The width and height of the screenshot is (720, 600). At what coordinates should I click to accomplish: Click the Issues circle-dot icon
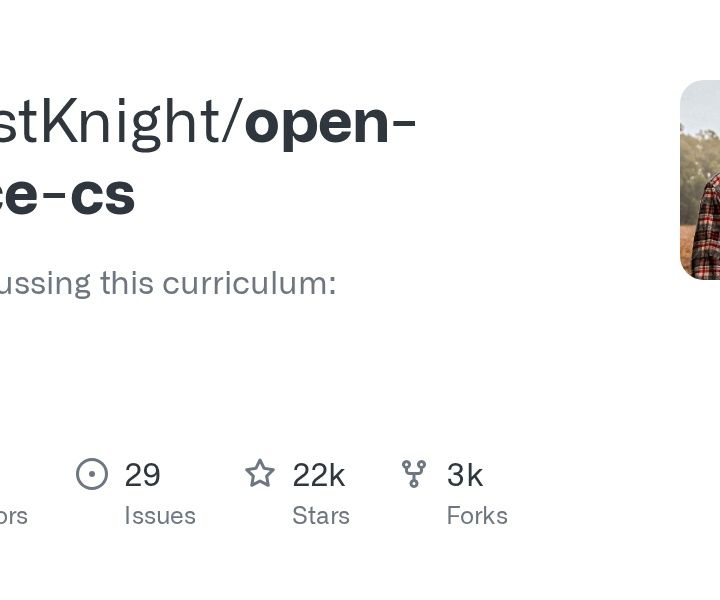(x=92, y=474)
